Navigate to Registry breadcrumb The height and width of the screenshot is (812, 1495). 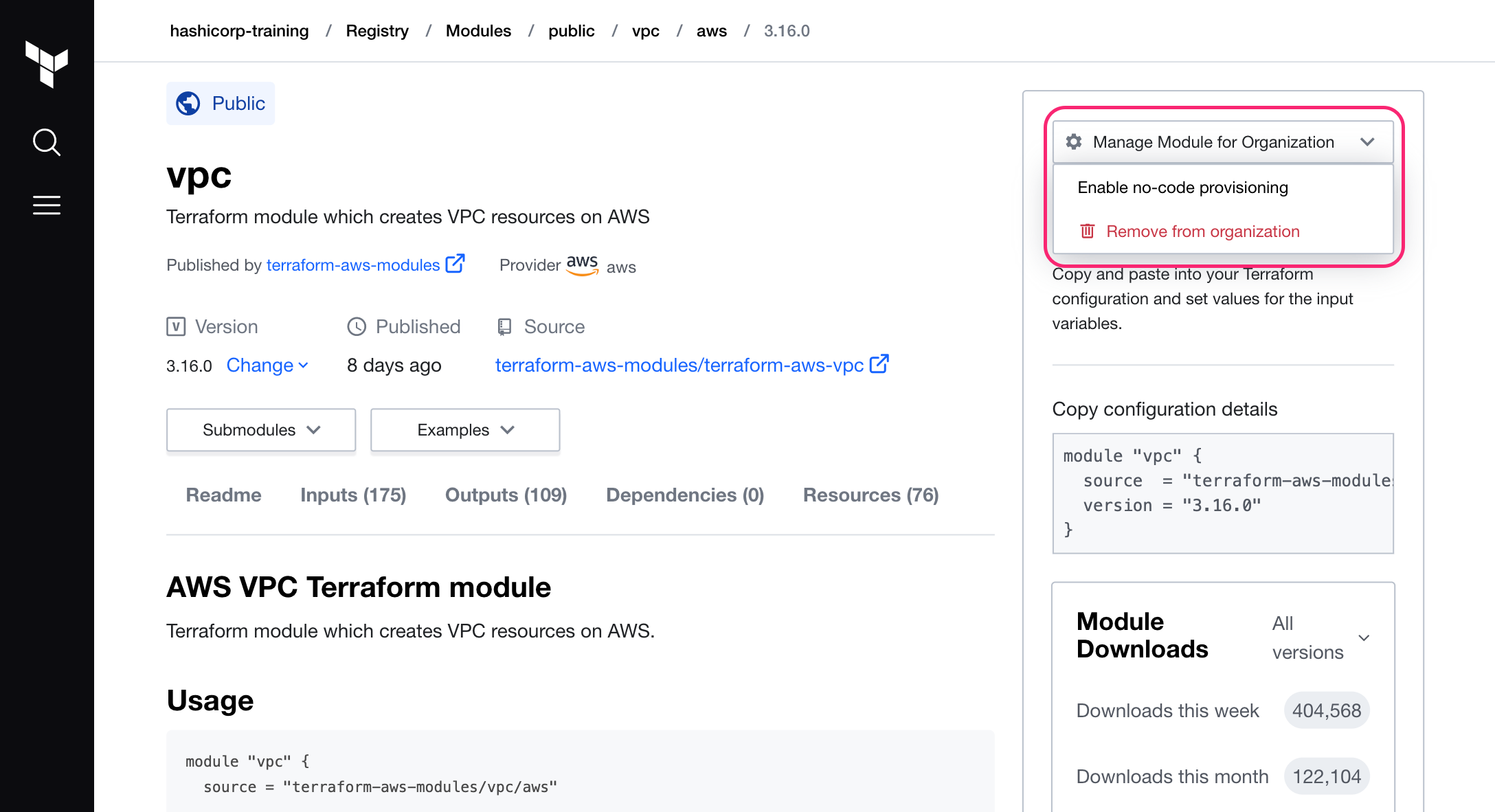pyautogui.click(x=377, y=31)
